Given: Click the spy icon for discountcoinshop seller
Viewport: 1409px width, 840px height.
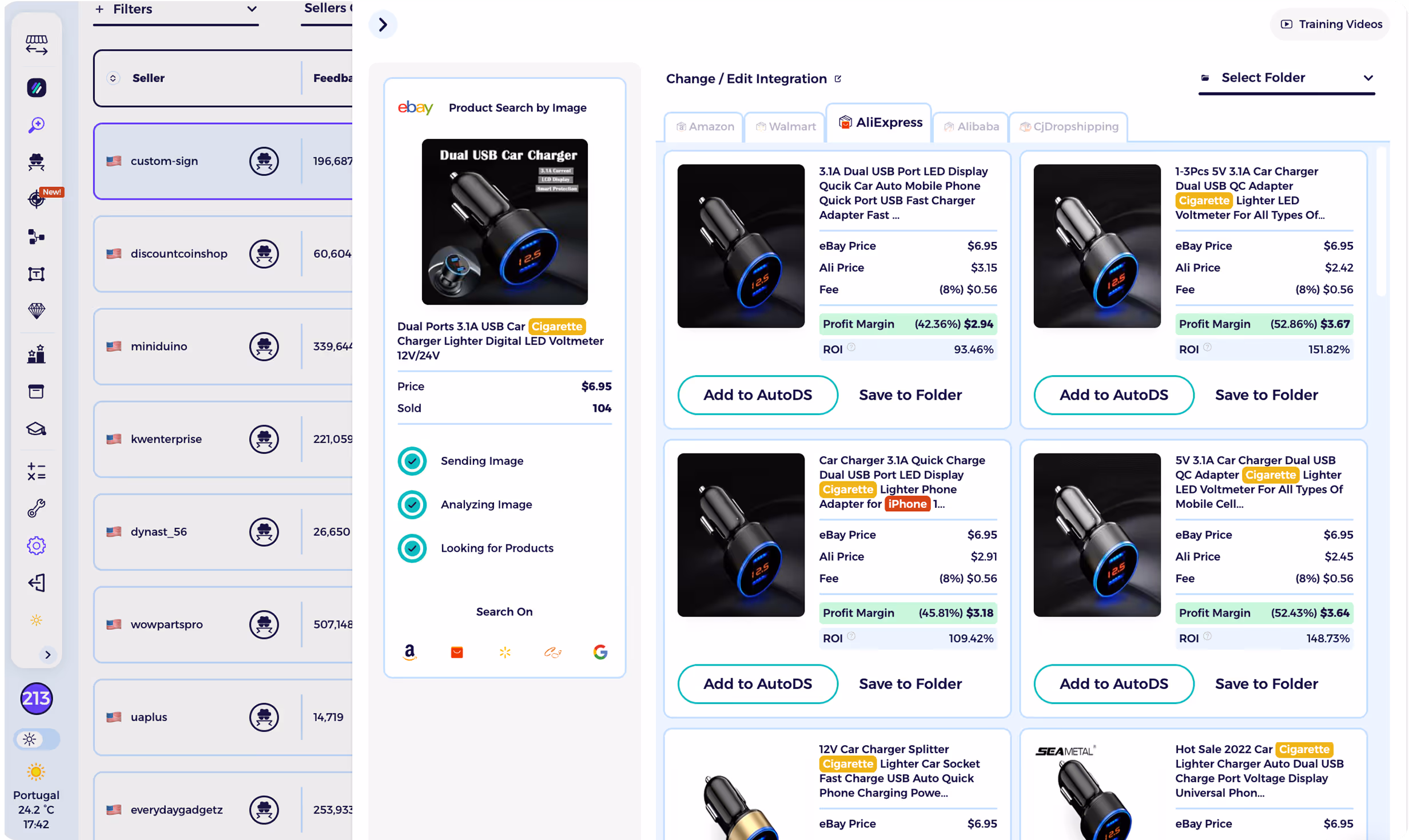Looking at the screenshot, I should click(x=264, y=253).
